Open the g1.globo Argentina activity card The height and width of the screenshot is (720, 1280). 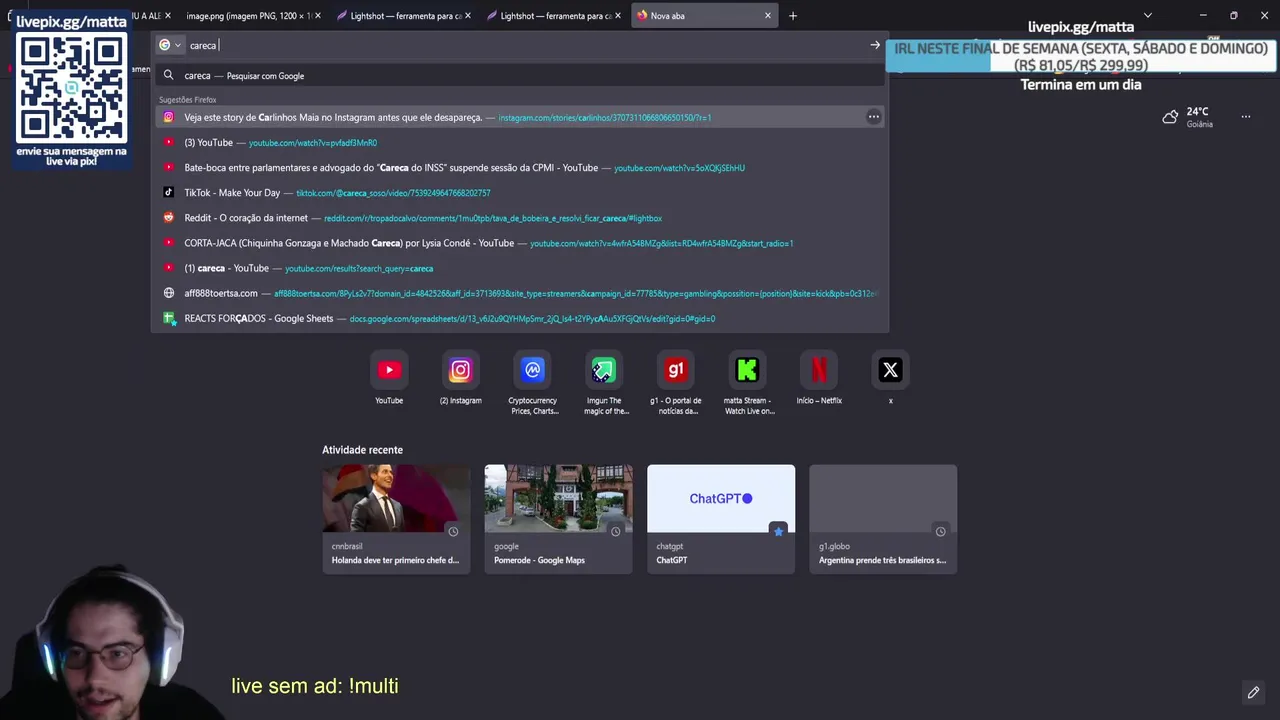[883, 518]
